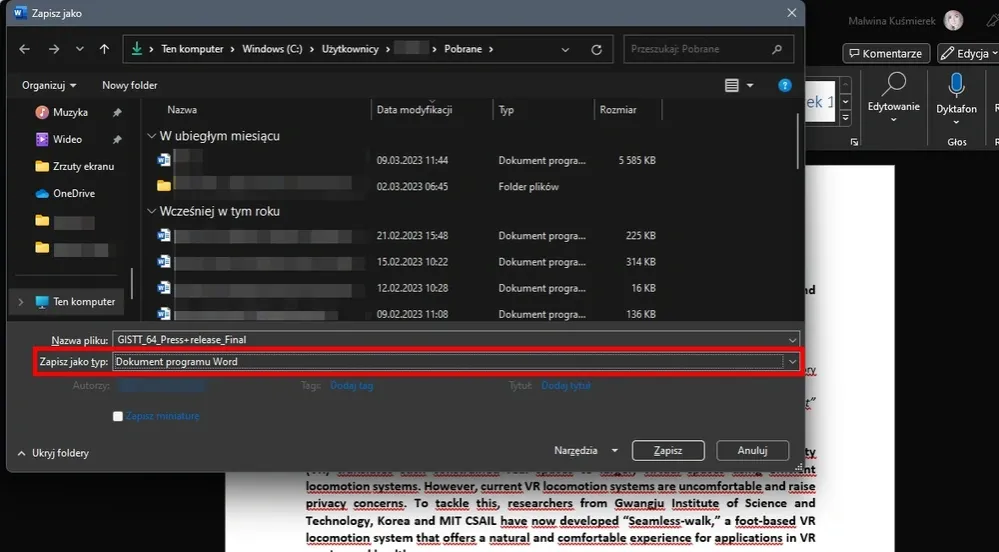Click Anuluj to cancel saving
999x552 pixels.
751,451
